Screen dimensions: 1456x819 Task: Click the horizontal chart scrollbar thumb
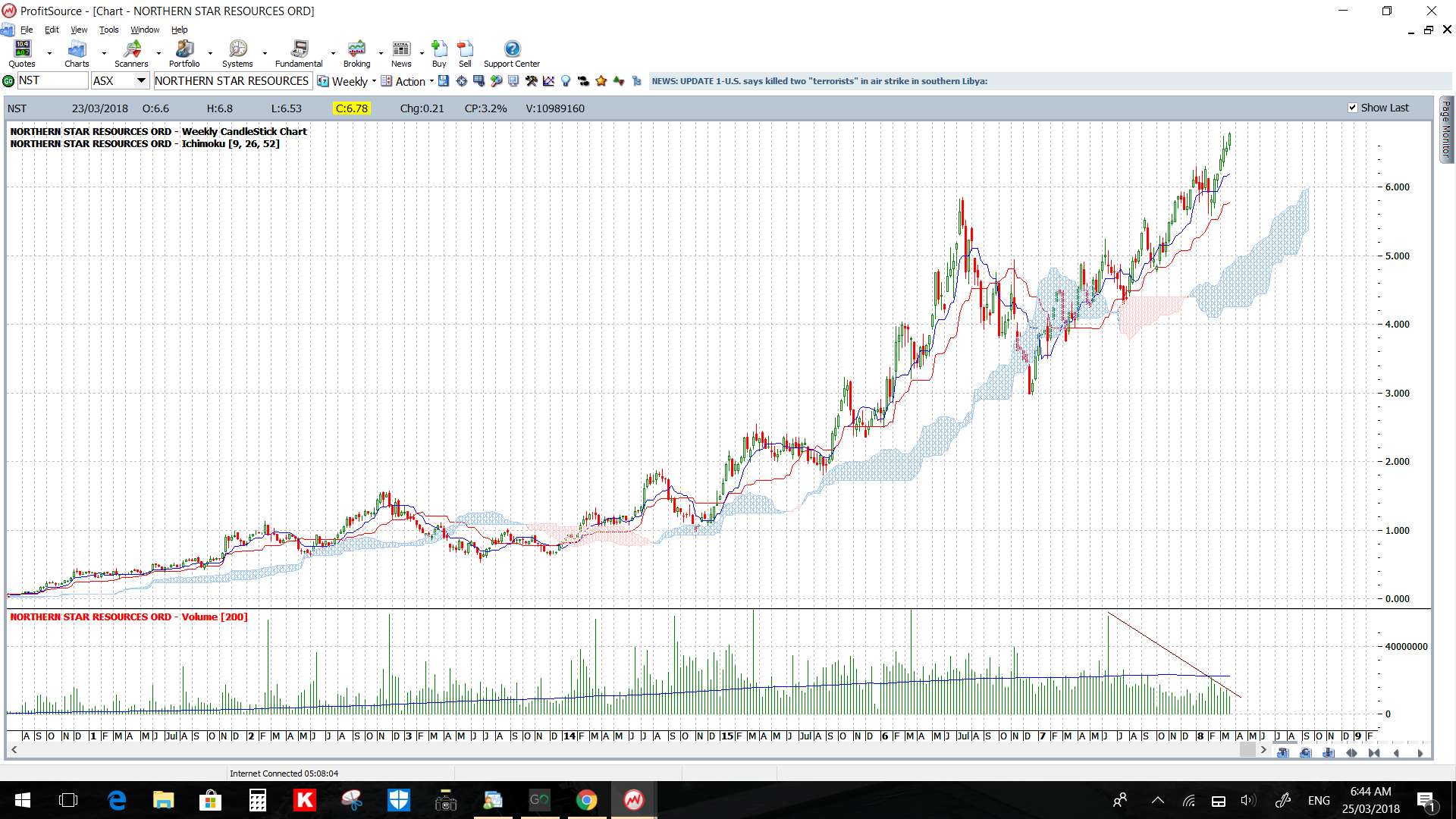(1247, 750)
